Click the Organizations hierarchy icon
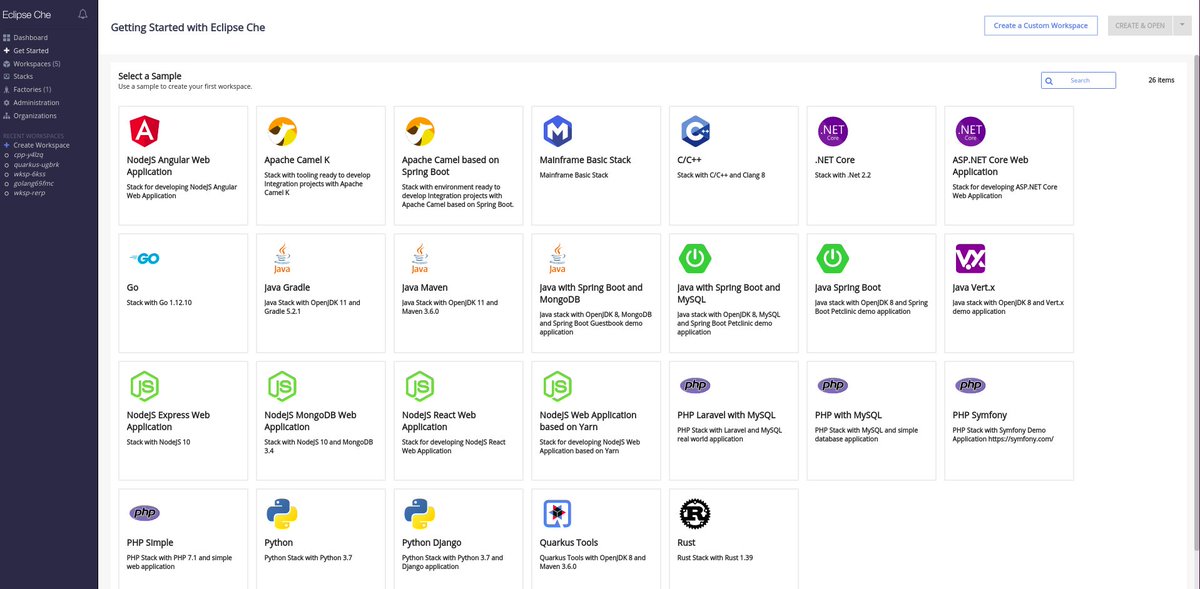Screen dimensions: 1200x589 point(7,116)
